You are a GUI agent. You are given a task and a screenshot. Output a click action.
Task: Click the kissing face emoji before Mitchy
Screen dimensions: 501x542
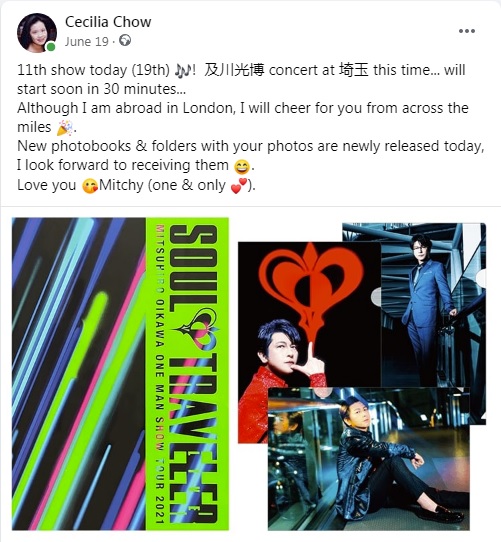pyautogui.click(x=90, y=186)
